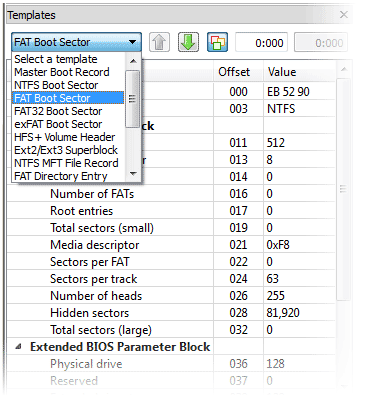
Task: Select the Root entries row
Action: tap(171, 211)
